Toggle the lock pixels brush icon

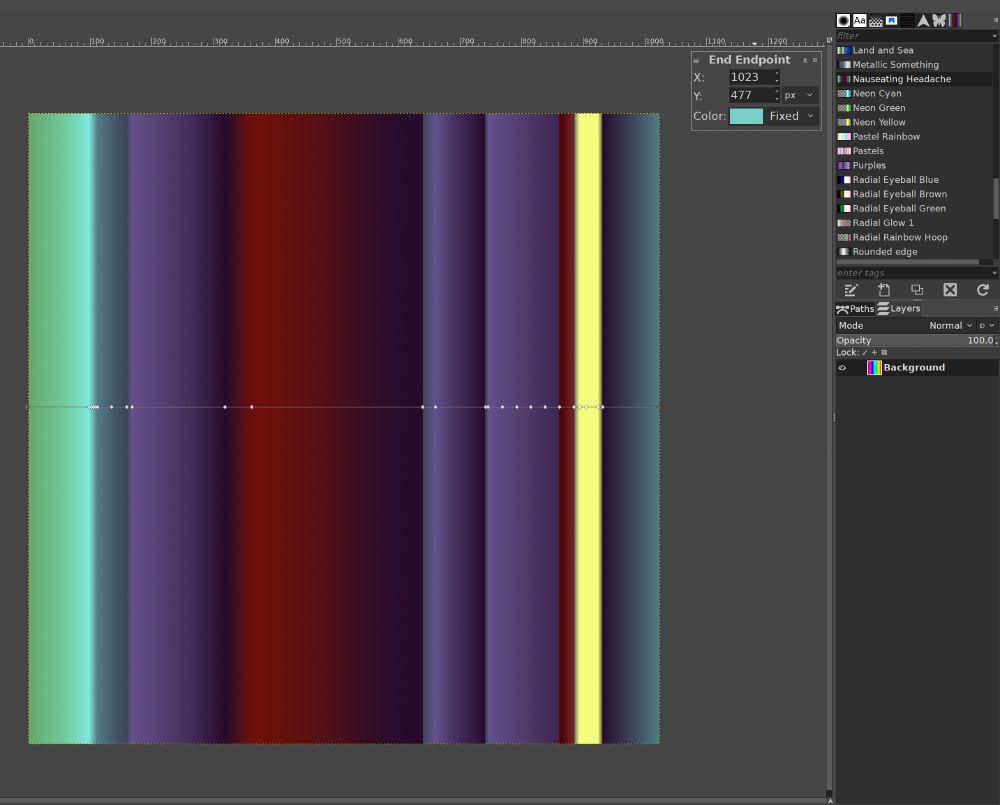point(865,353)
